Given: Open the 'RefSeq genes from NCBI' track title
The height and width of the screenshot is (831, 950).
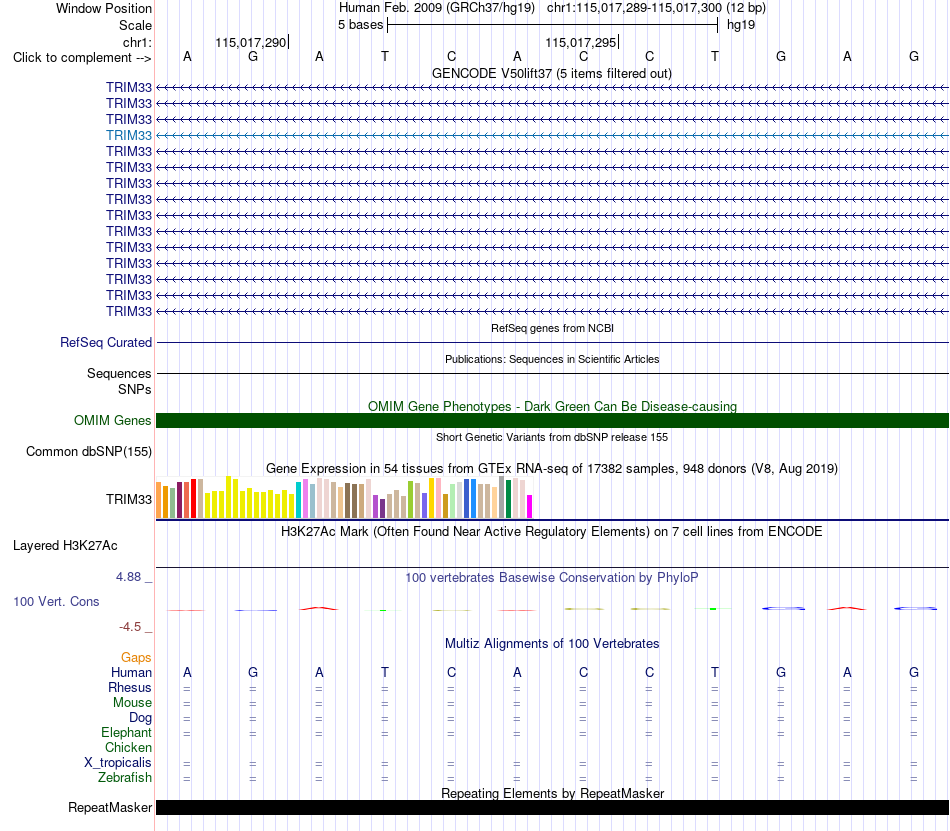Looking at the screenshot, I should pyautogui.click(x=552, y=328).
